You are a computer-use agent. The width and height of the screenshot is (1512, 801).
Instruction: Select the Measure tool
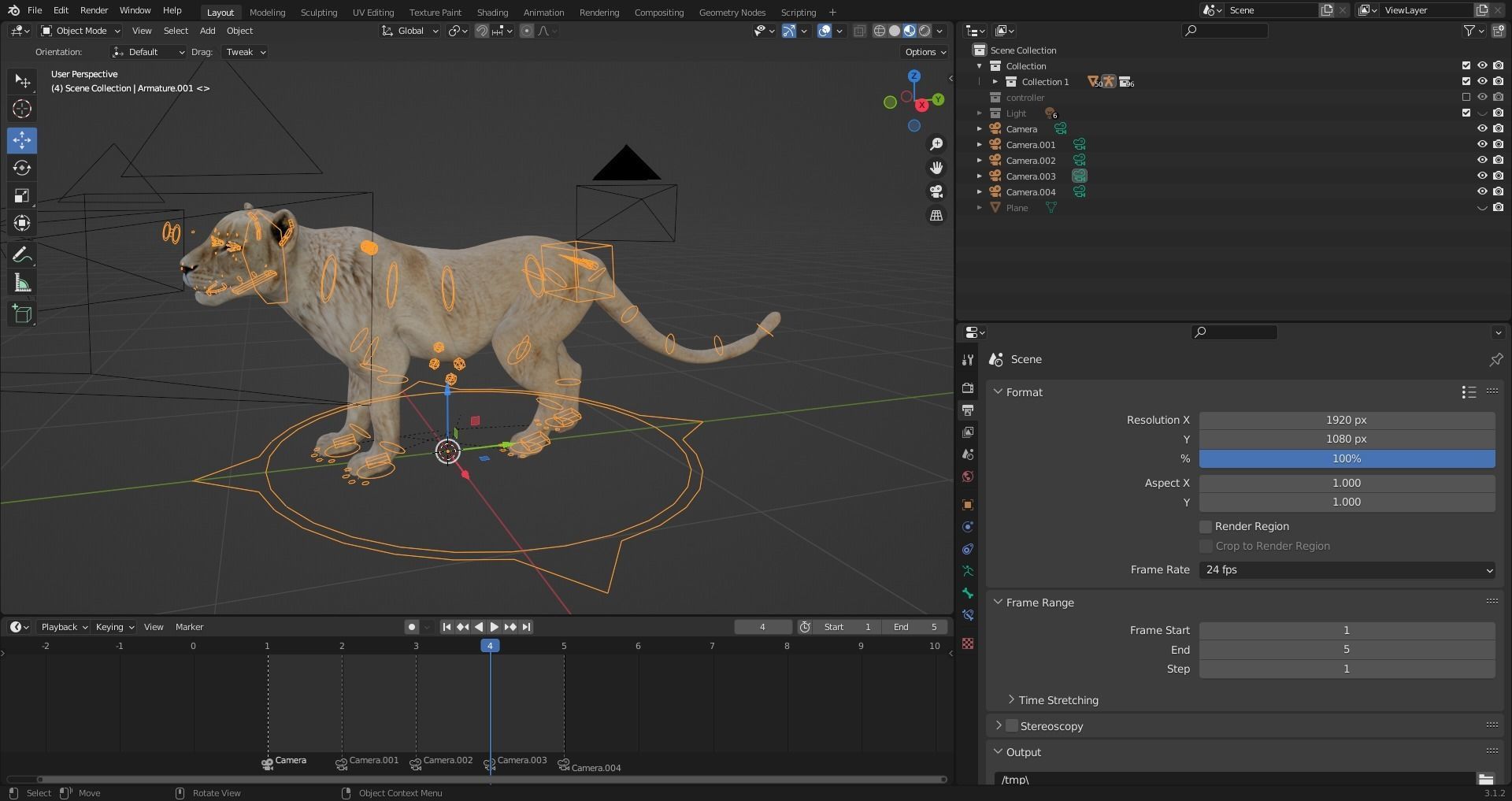tap(22, 283)
